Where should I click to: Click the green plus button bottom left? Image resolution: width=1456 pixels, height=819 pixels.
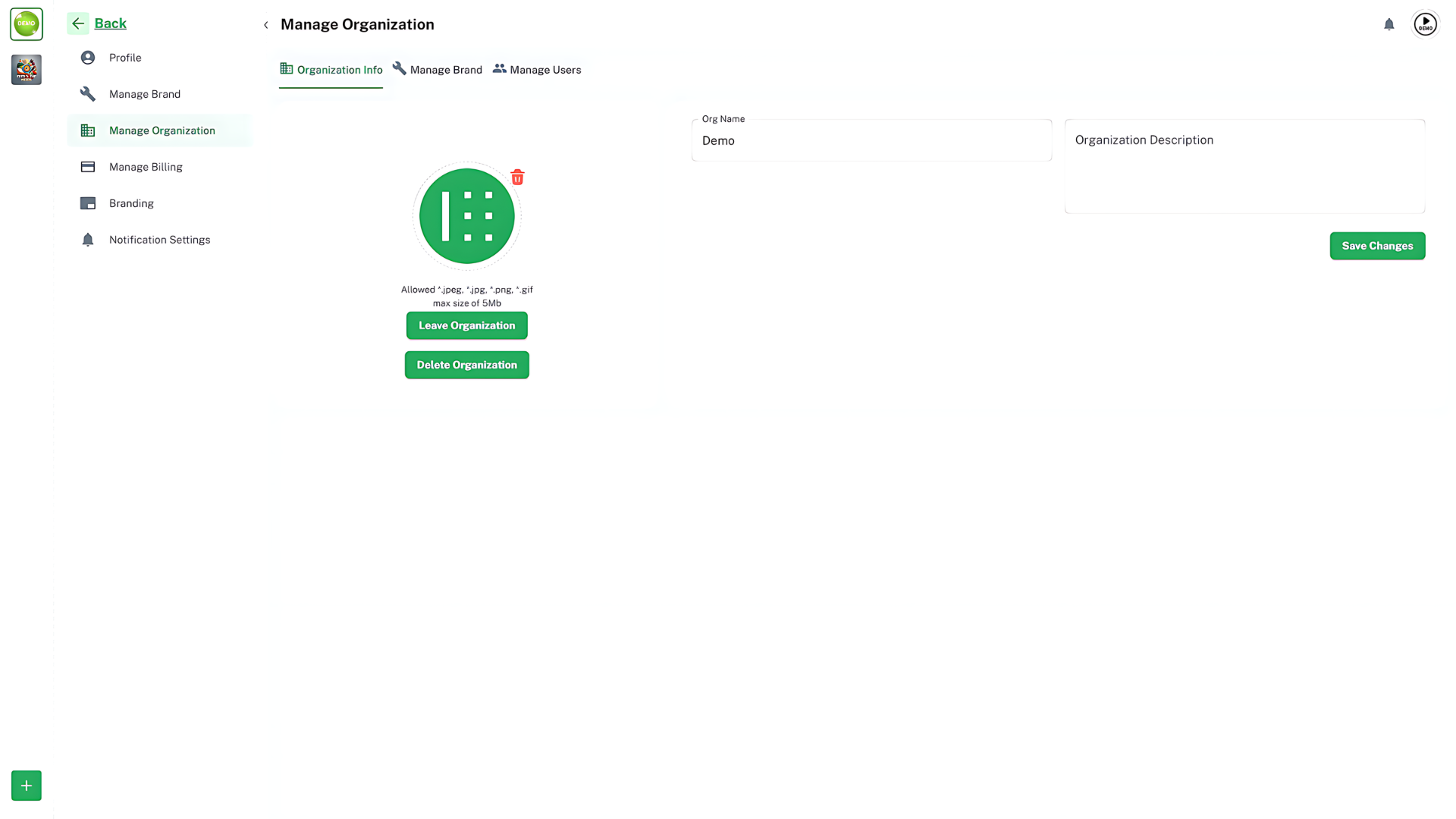tap(26, 785)
